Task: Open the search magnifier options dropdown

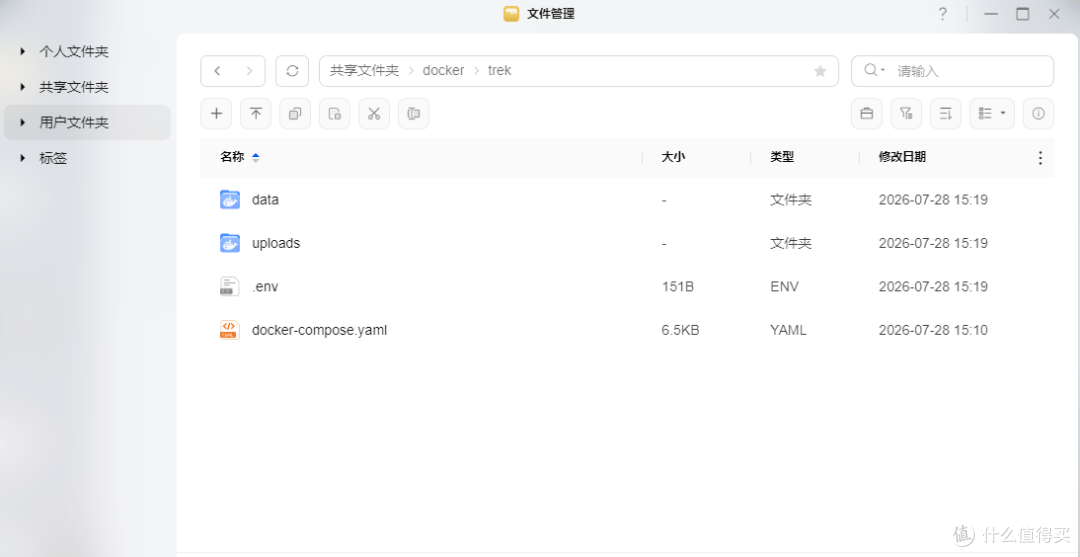Action: pyautogui.click(x=874, y=70)
